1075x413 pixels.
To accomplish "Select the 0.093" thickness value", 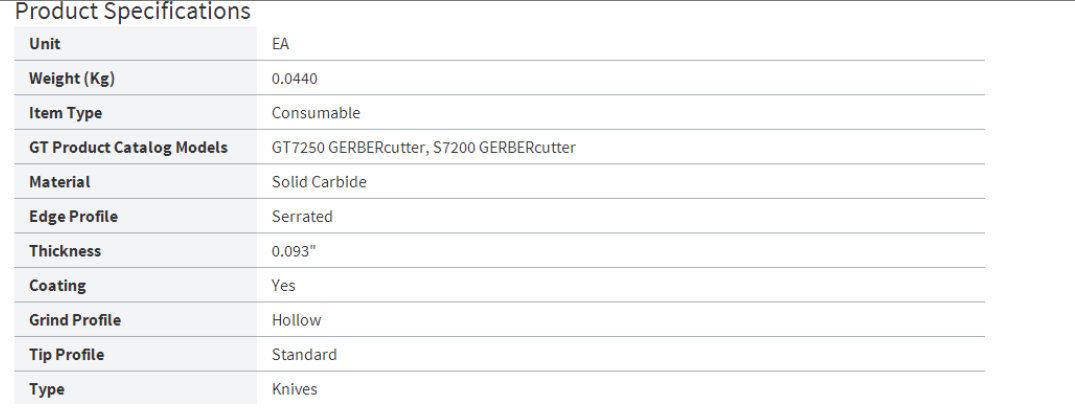I will pos(294,251).
